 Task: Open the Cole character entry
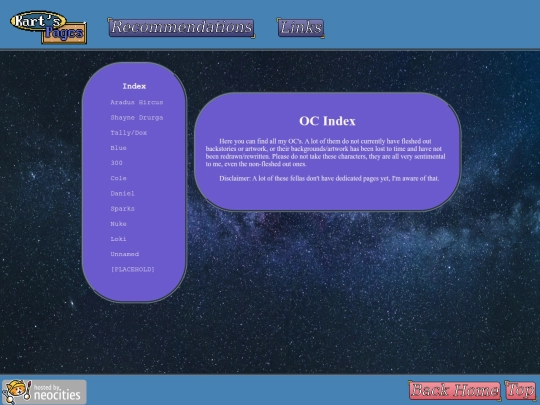tap(118, 178)
